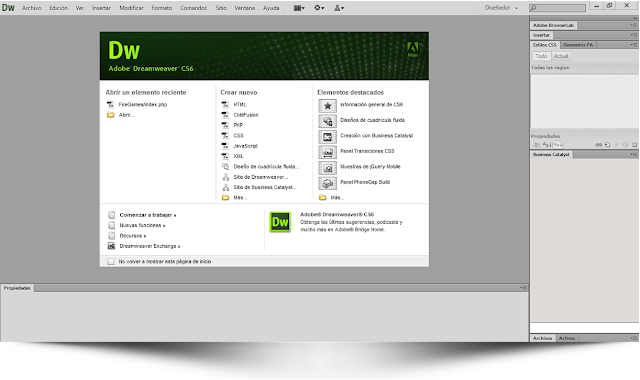640x380 pixels.
Task: Click the PHP new document icon
Action: click(x=225, y=125)
